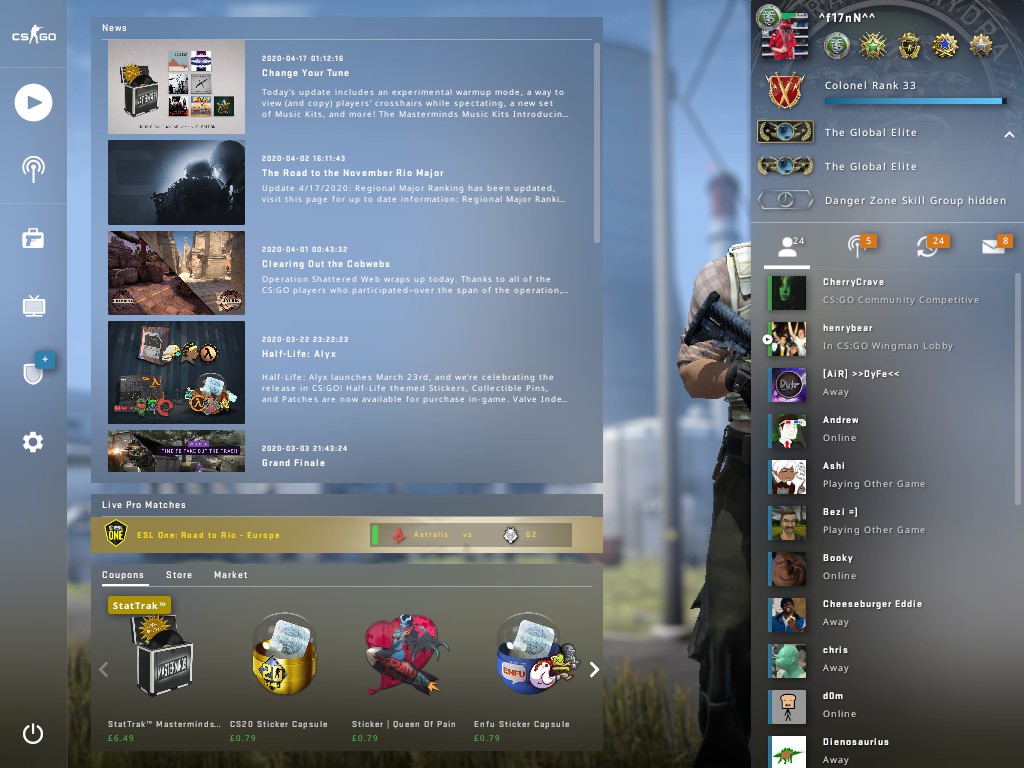1024x768 pixels.
Task: Click the news panel scrollbar
Action: (597, 142)
